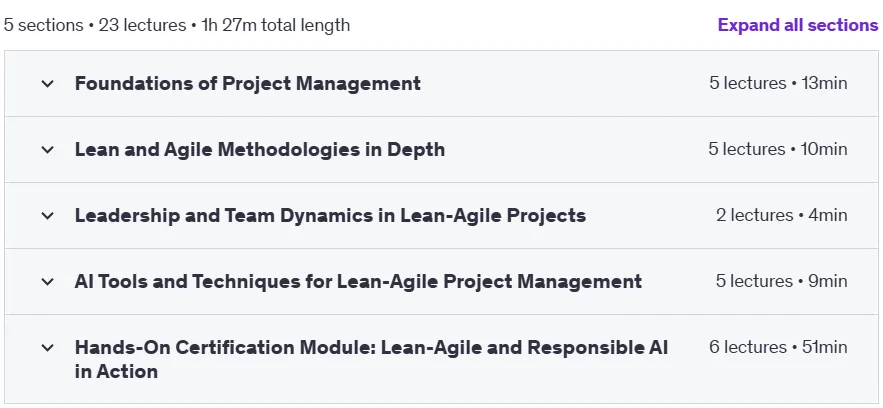
Task: Select Leadership and Team Dynamics section title
Action: [331, 215]
